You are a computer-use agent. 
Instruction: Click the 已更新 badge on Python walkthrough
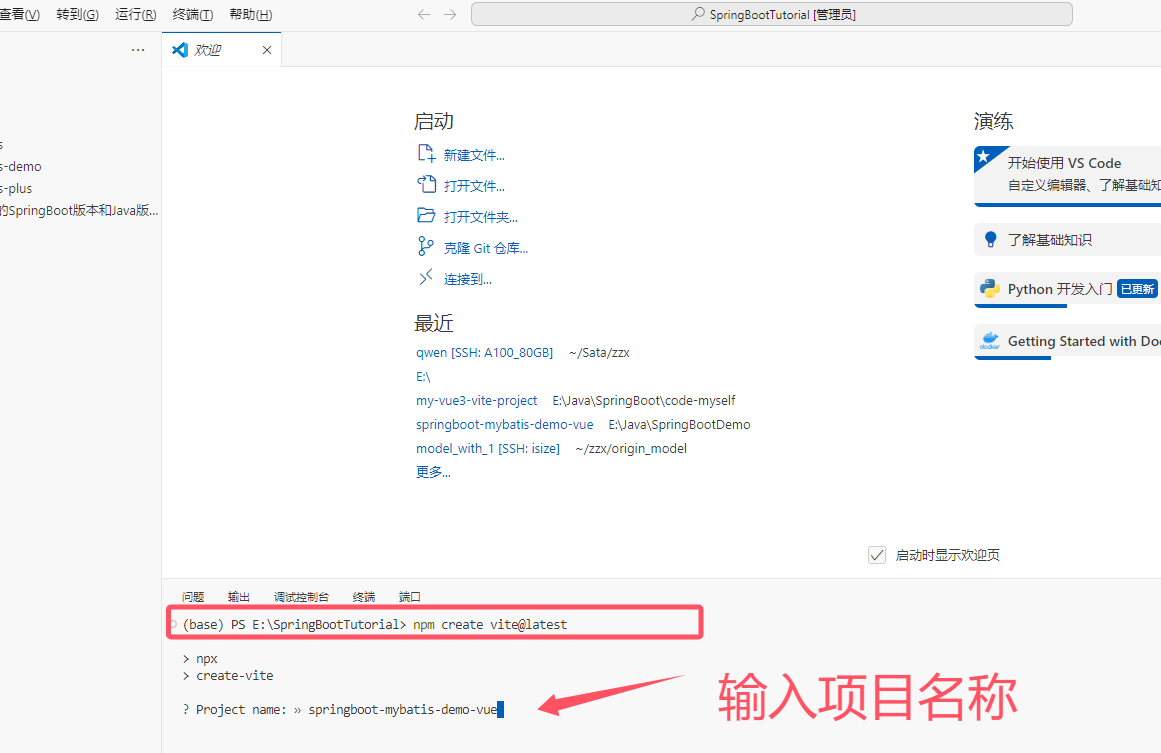click(x=1137, y=289)
